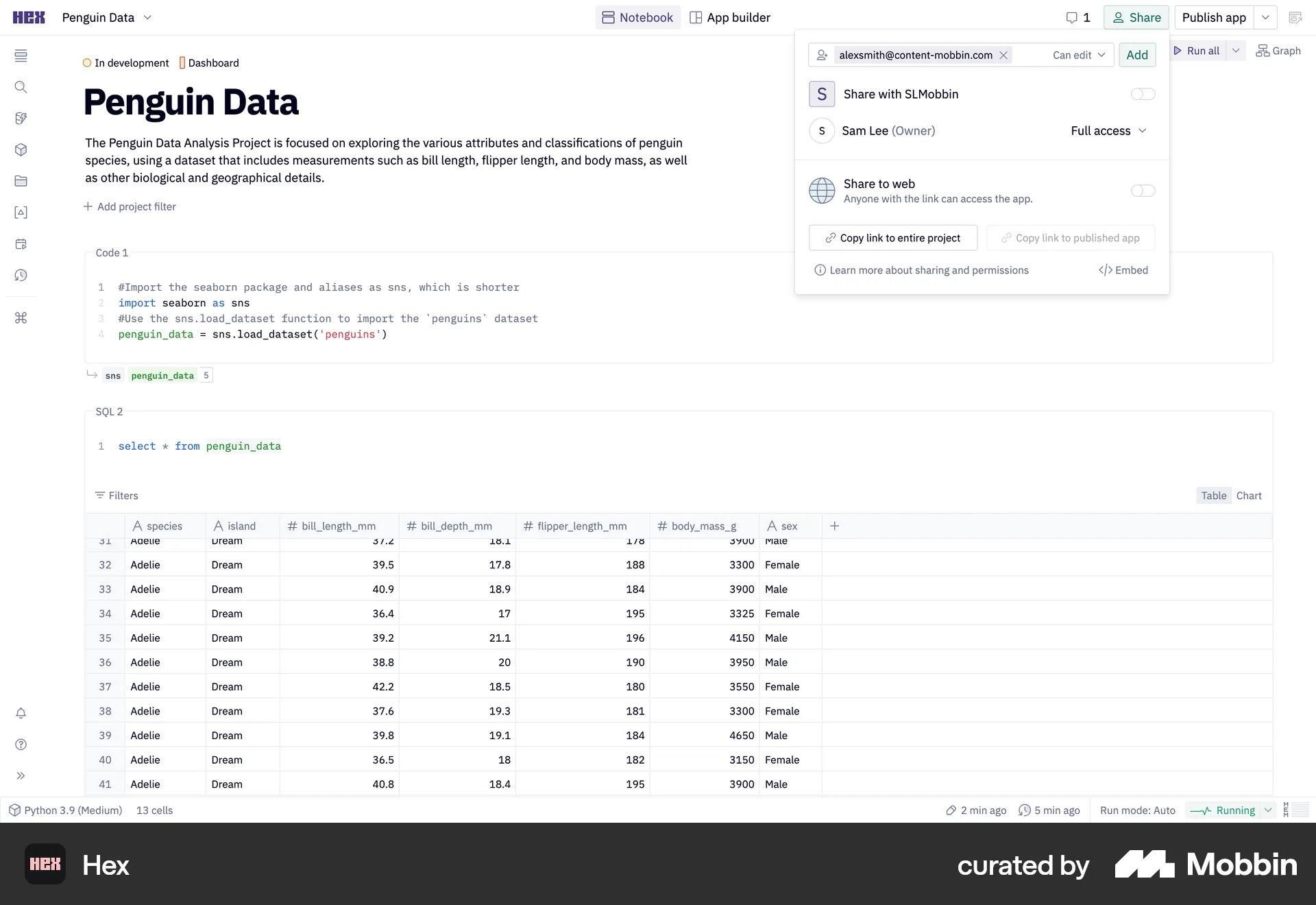1316x905 pixels.
Task: Expand sidebar with double chevron icon
Action: click(x=21, y=775)
